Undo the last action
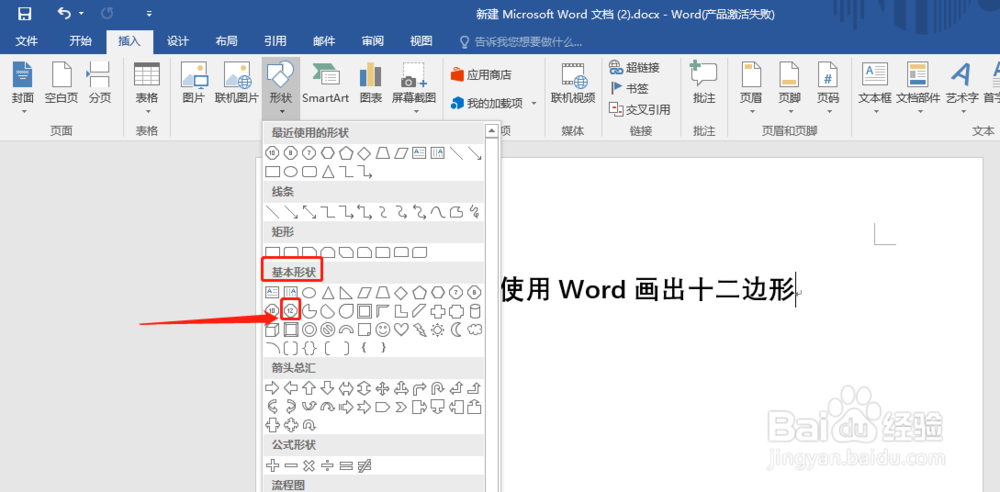The width and height of the screenshot is (1000, 492). pyautogui.click(x=64, y=13)
